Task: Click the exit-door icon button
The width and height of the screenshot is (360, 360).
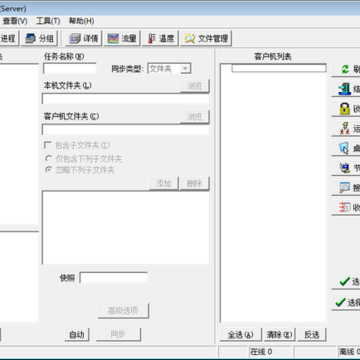Action: point(345,89)
